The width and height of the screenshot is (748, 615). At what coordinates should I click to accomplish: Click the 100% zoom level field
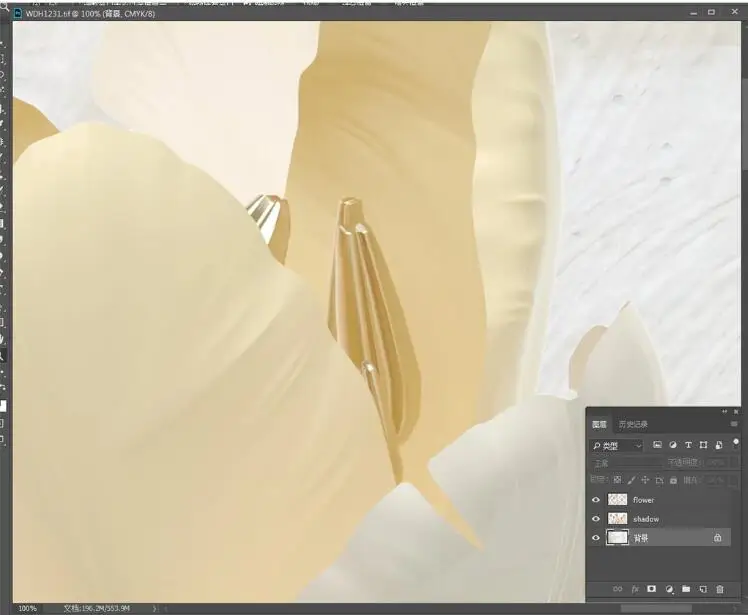pyautogui.click(x=27, y=608)
